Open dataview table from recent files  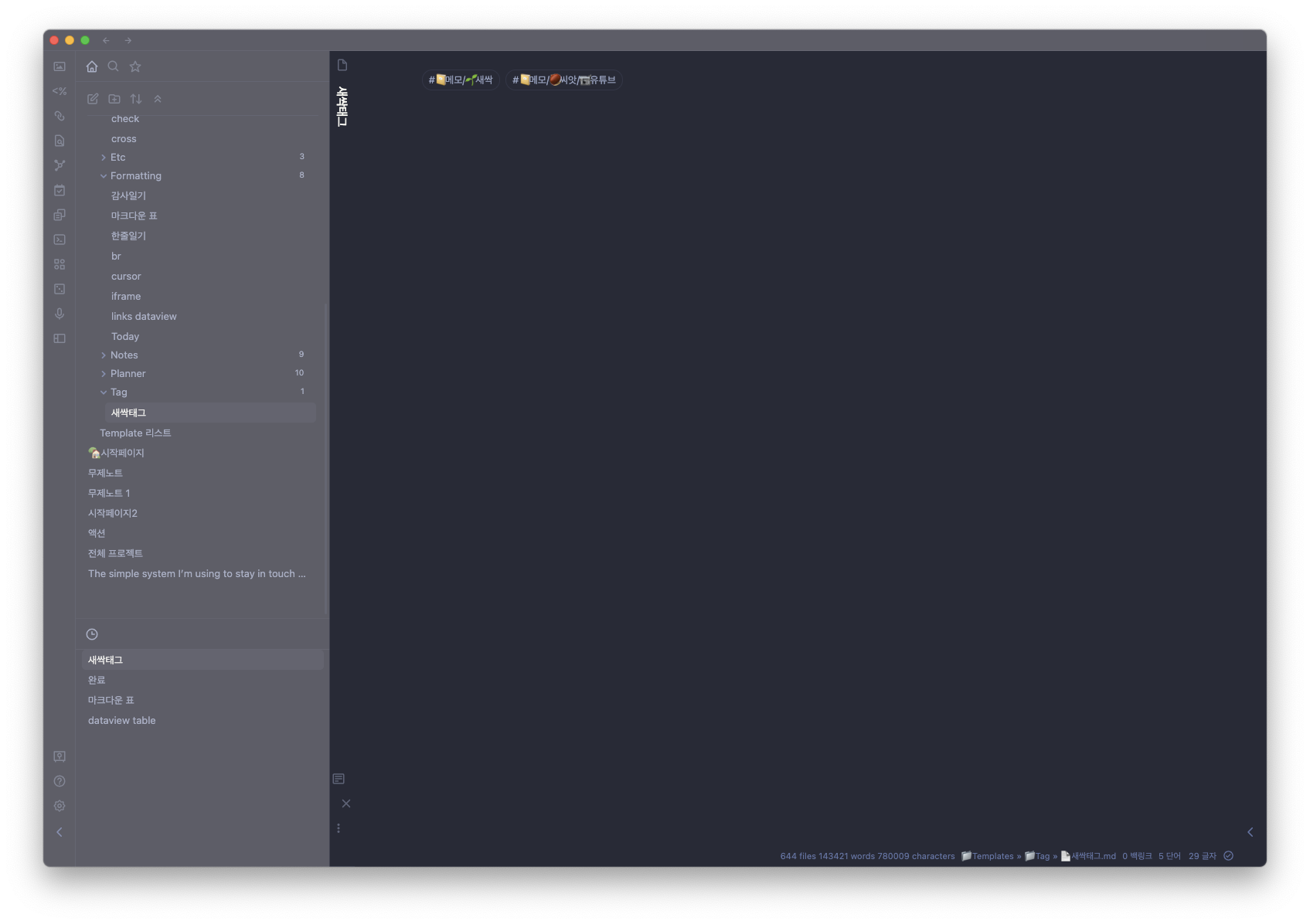click(x=122, y=720)
